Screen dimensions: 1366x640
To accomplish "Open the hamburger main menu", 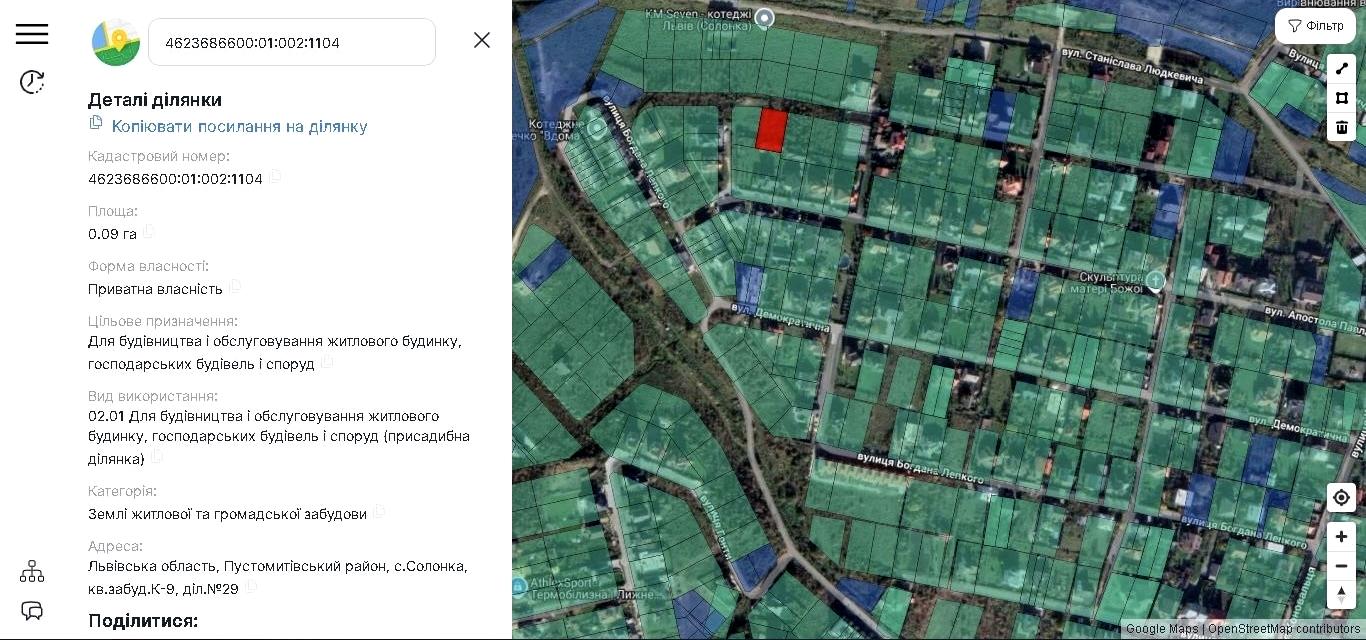I will click(x=32, y=34).
